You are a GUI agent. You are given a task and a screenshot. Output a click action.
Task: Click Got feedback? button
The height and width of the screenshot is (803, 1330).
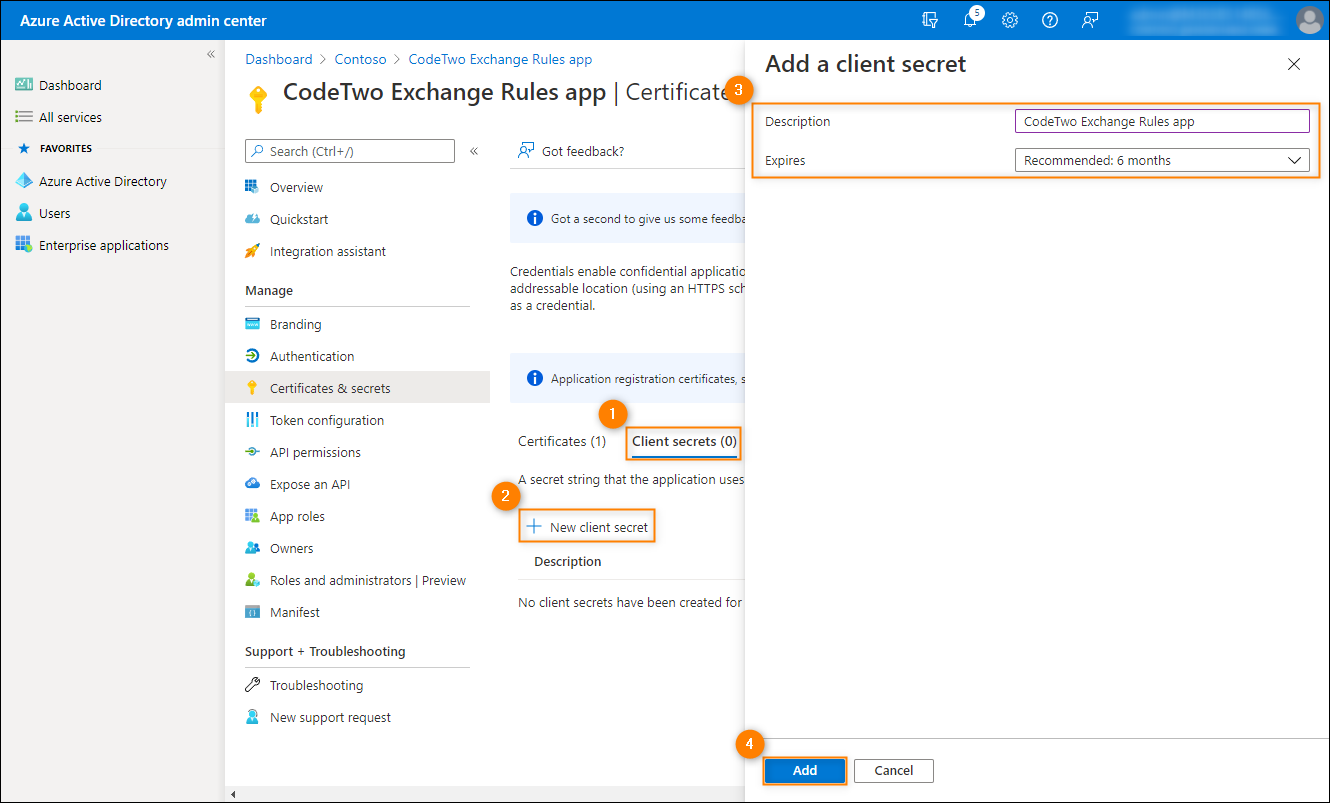tap(571, 151)
